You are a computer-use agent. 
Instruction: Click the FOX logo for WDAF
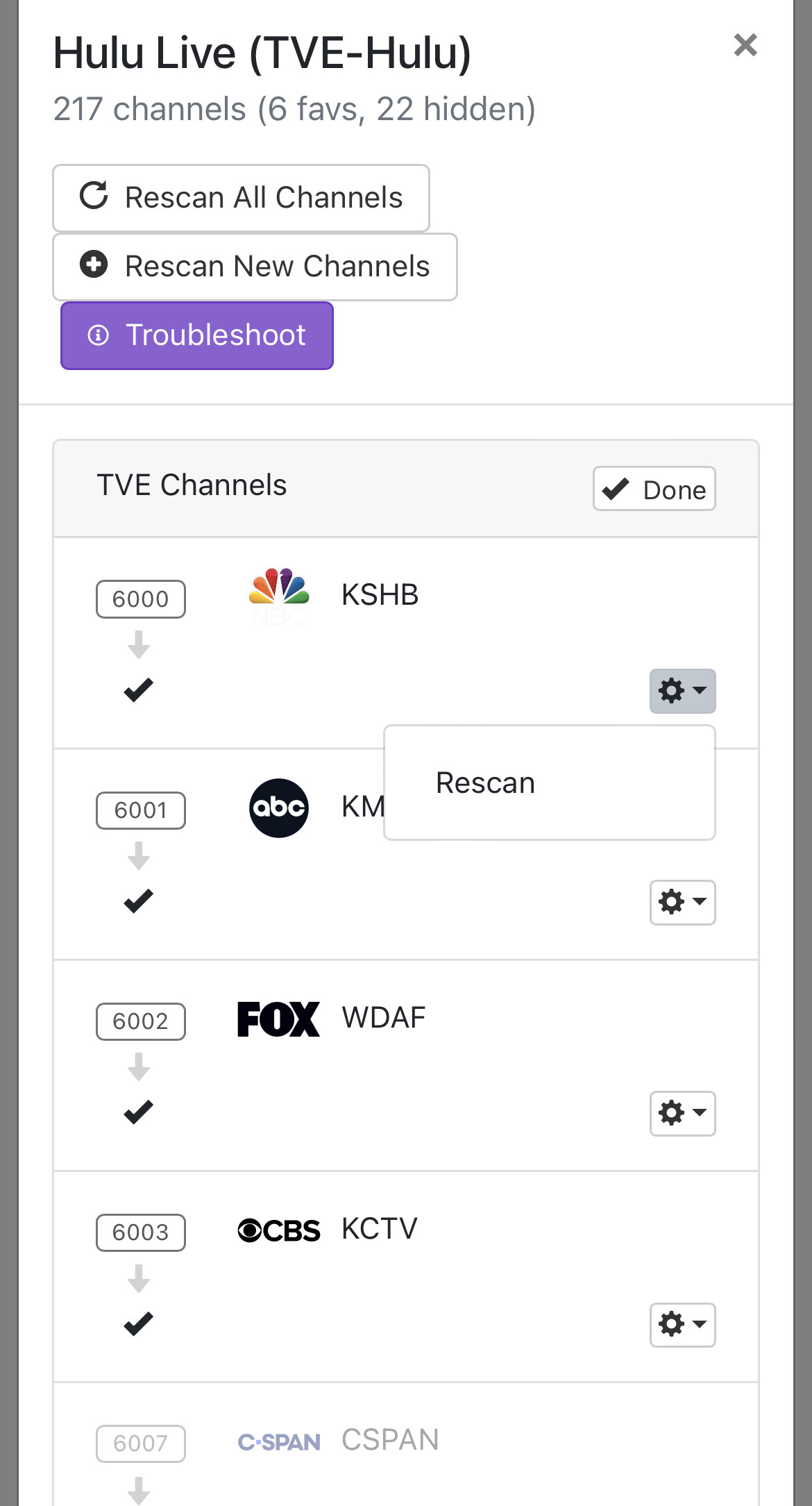click(x=278, y=1019)
